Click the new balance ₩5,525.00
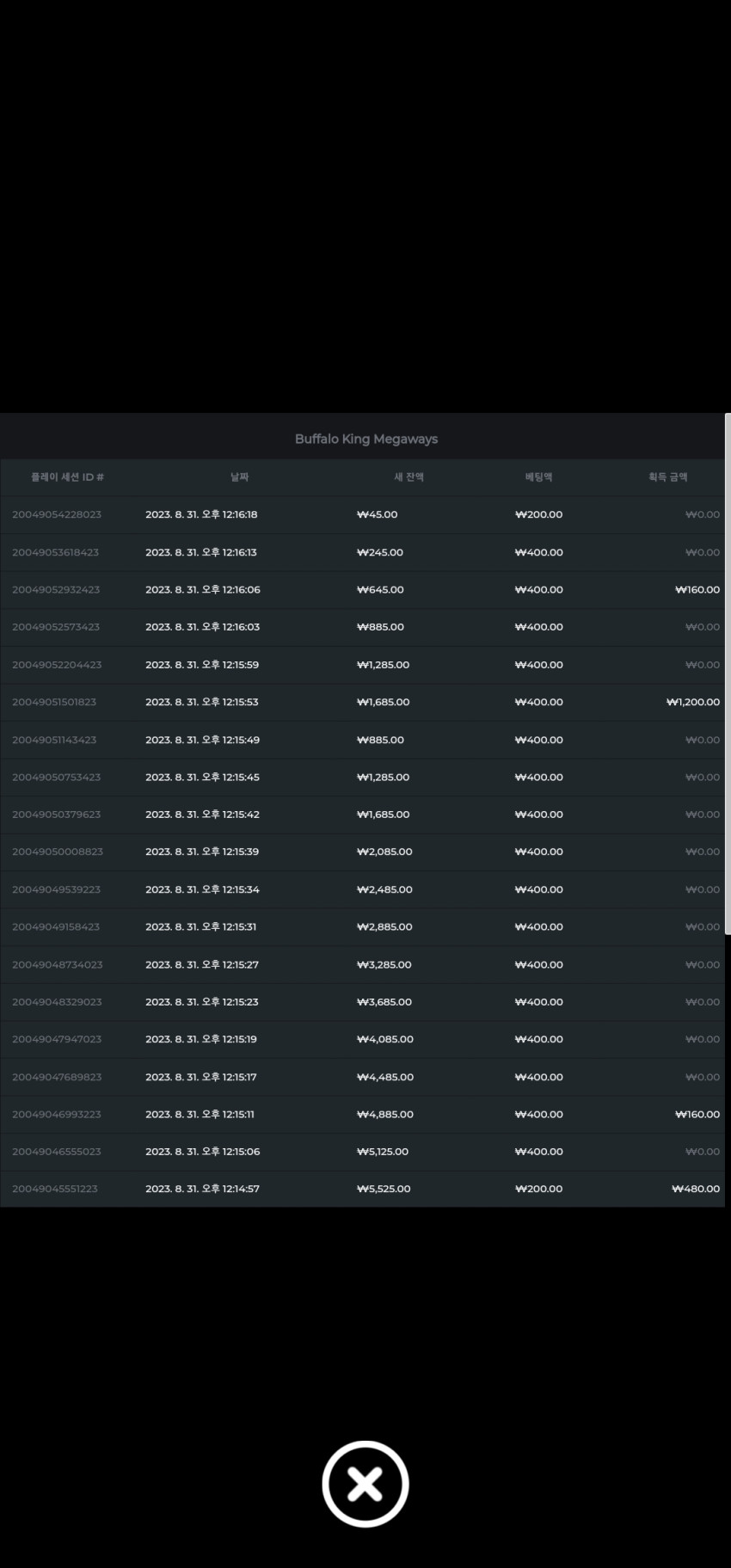 [384, 1189]
